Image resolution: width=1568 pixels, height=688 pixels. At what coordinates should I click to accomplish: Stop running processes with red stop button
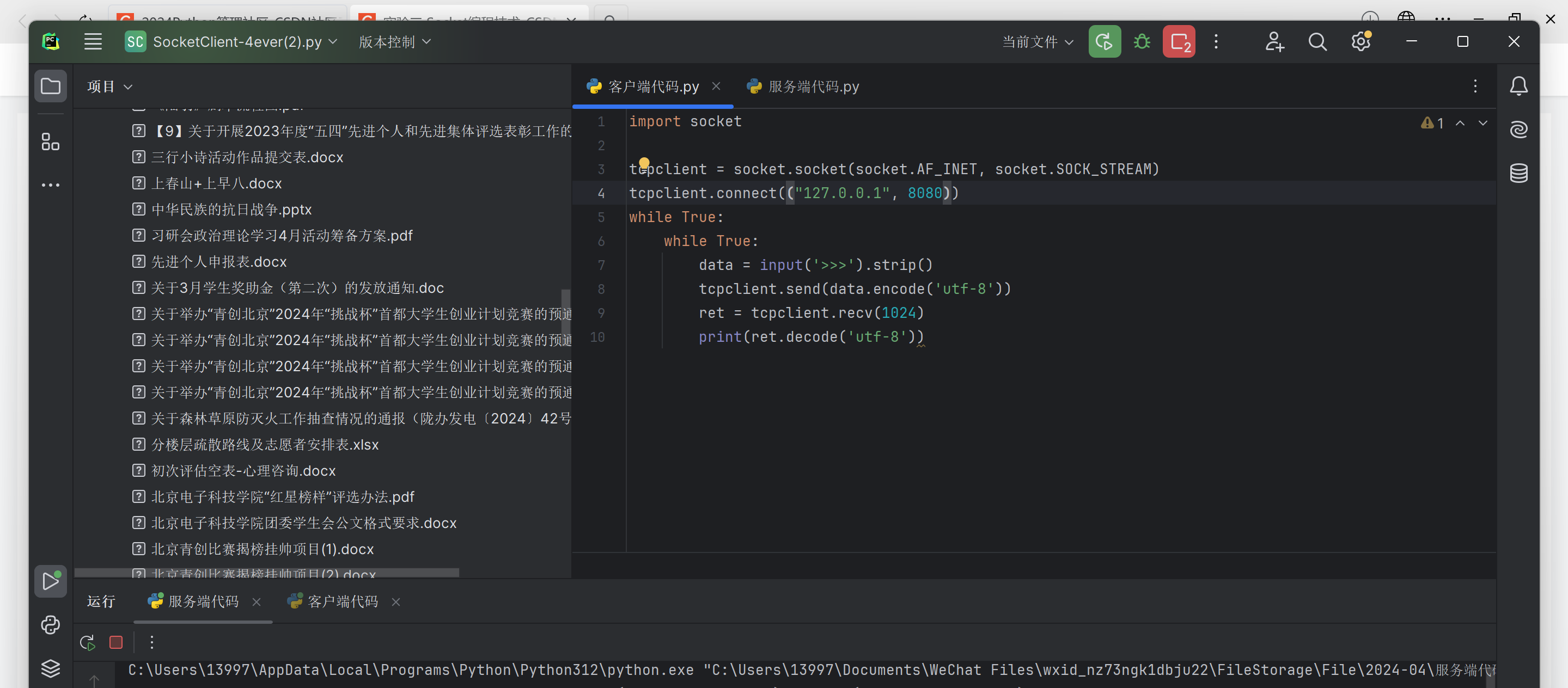(x=1179, y=41)
